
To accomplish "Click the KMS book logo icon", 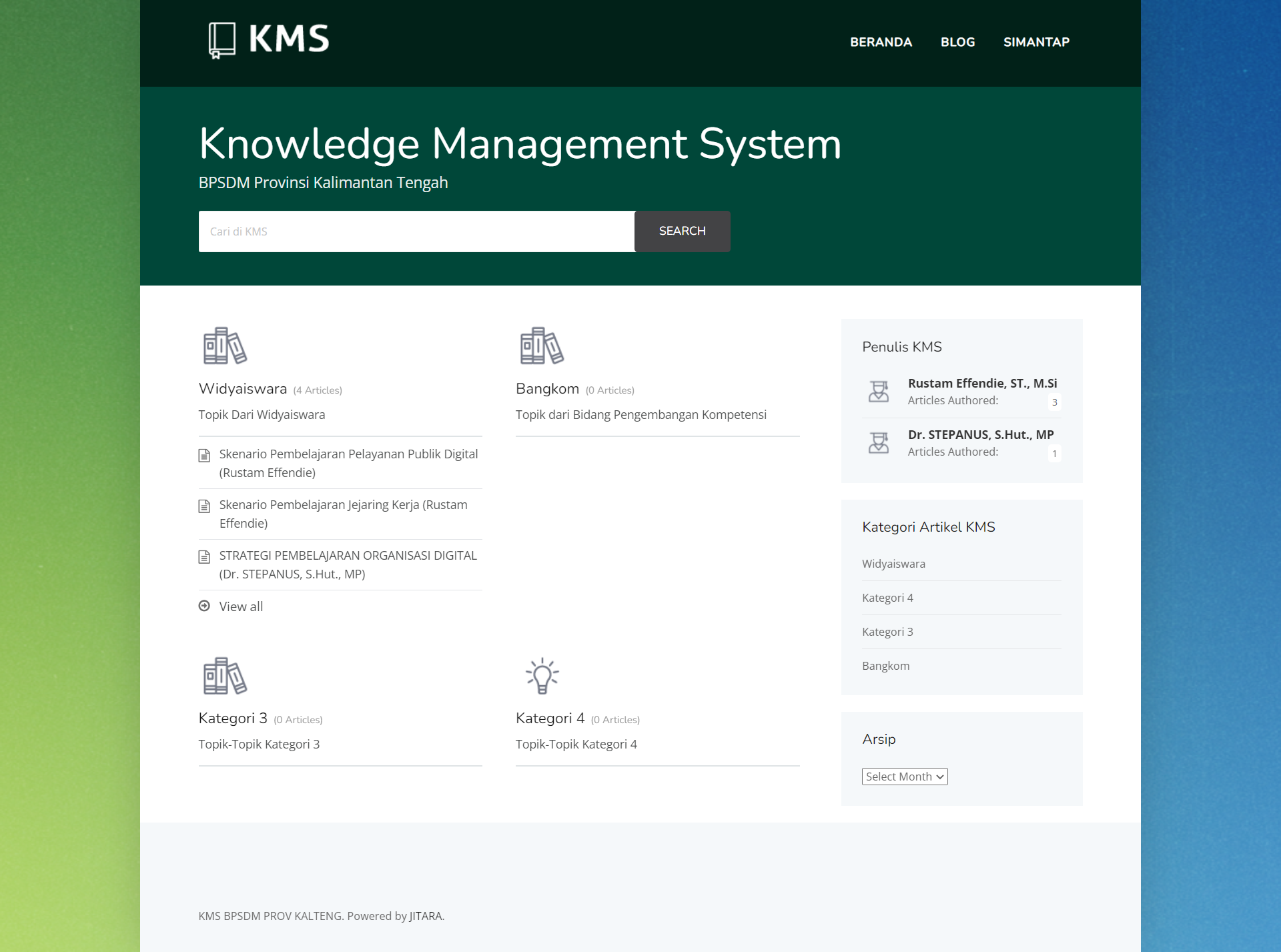I will coord(222,40).
